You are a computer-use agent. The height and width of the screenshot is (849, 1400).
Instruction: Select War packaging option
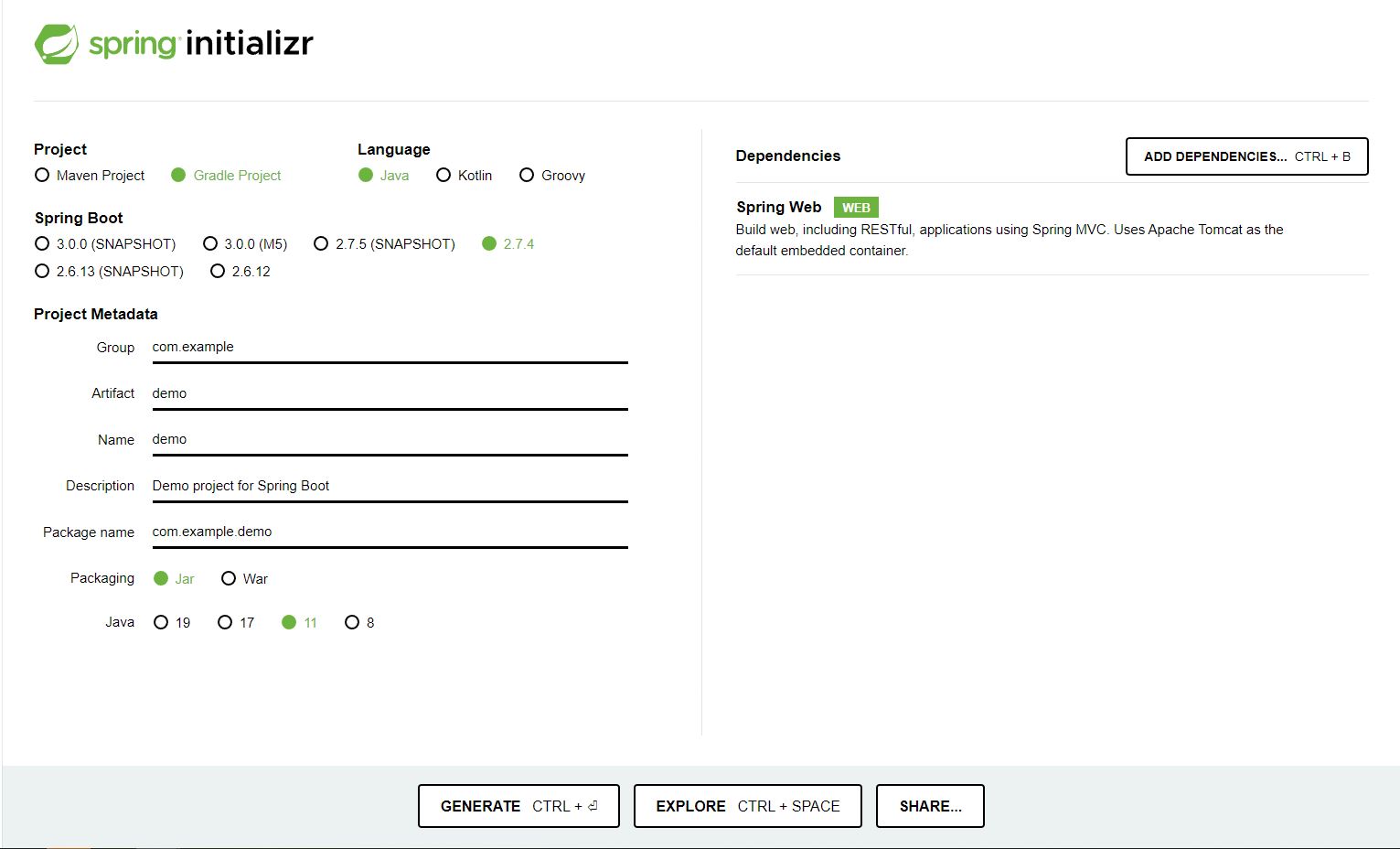click(244, 578)
